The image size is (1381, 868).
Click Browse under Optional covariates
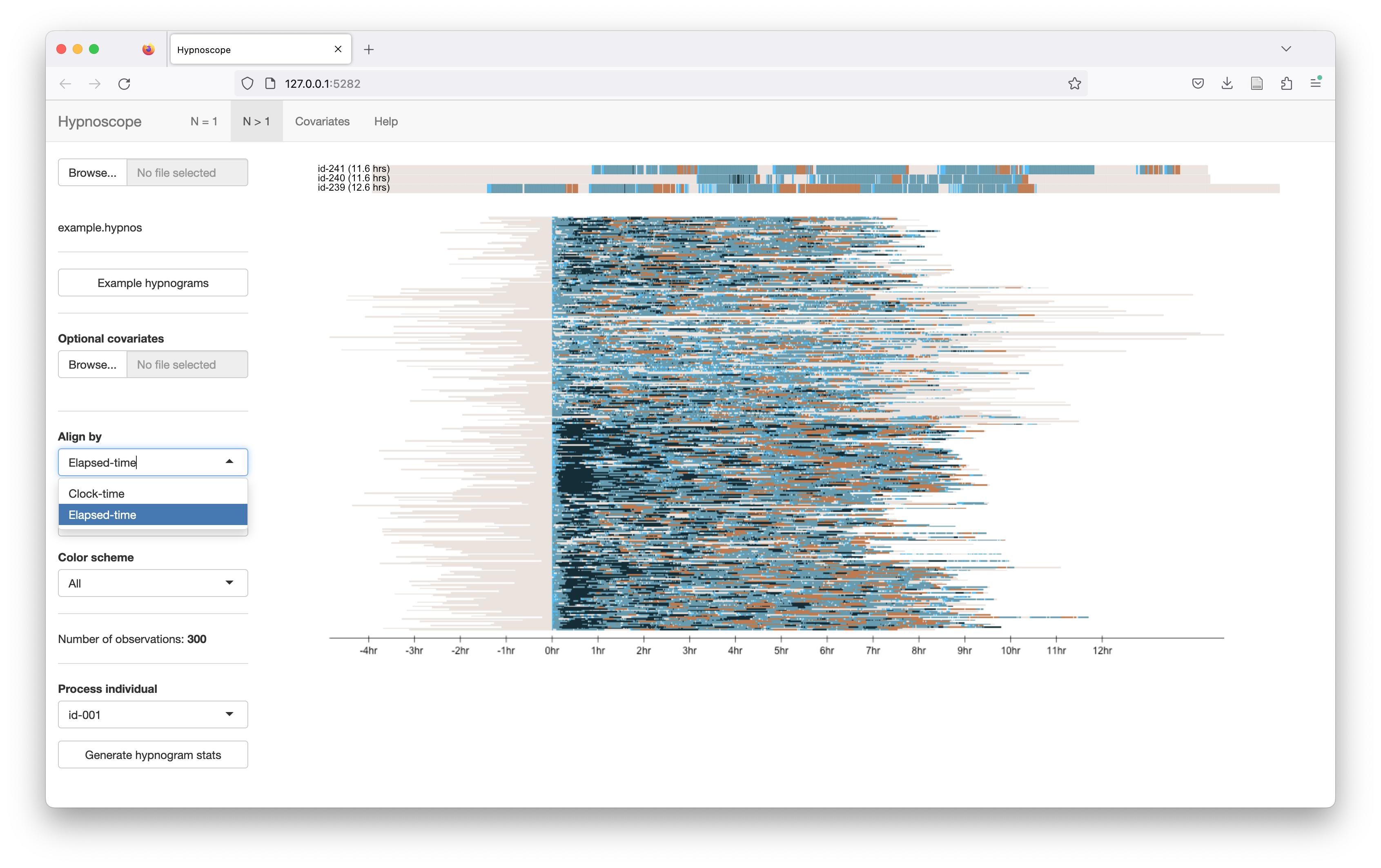pyautogui.click(x=92, y=365)
